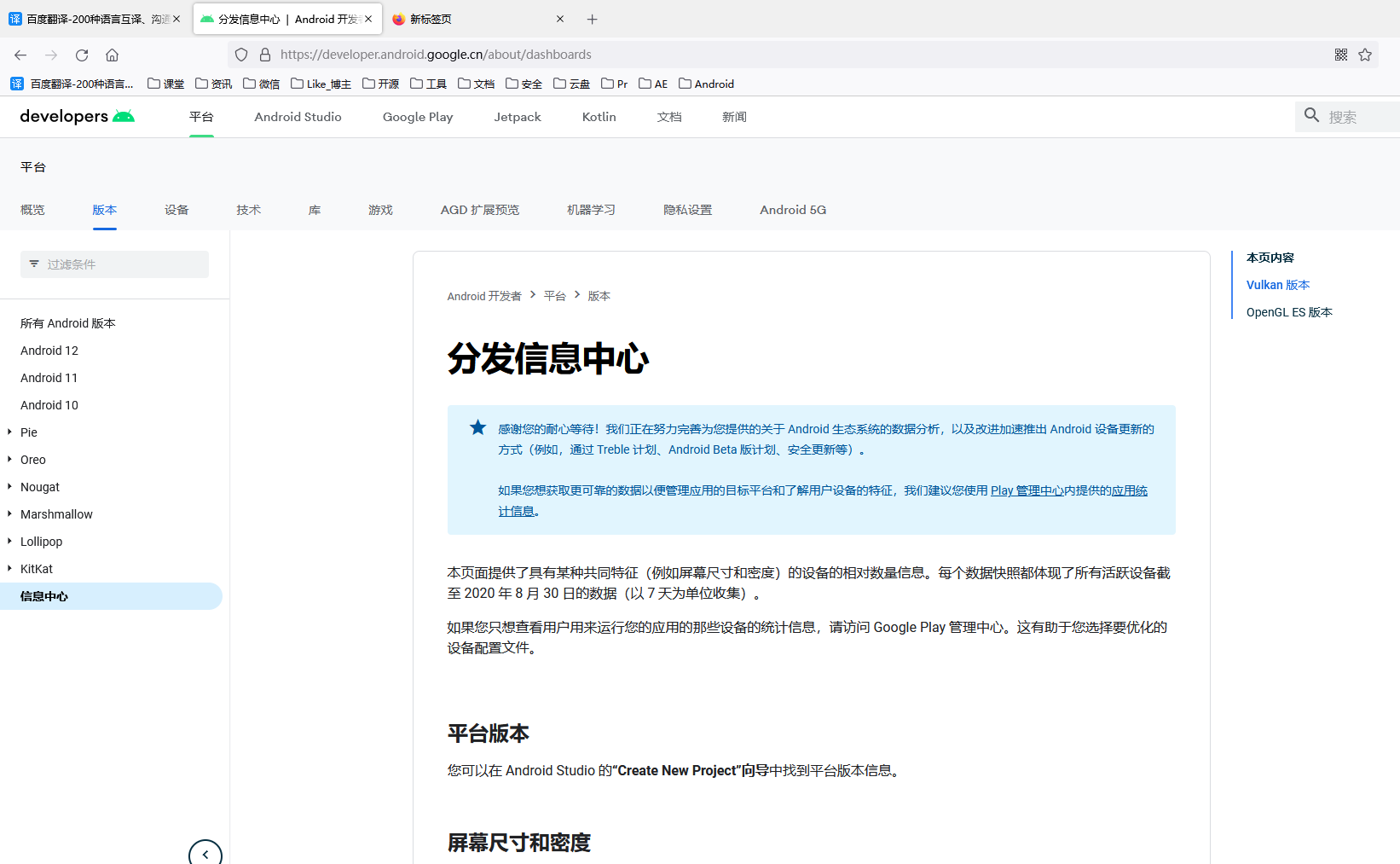The height and width of the screenshot is (864, 1400).
Task: Reload the page with the refresh icon
Action: [82, 55]
